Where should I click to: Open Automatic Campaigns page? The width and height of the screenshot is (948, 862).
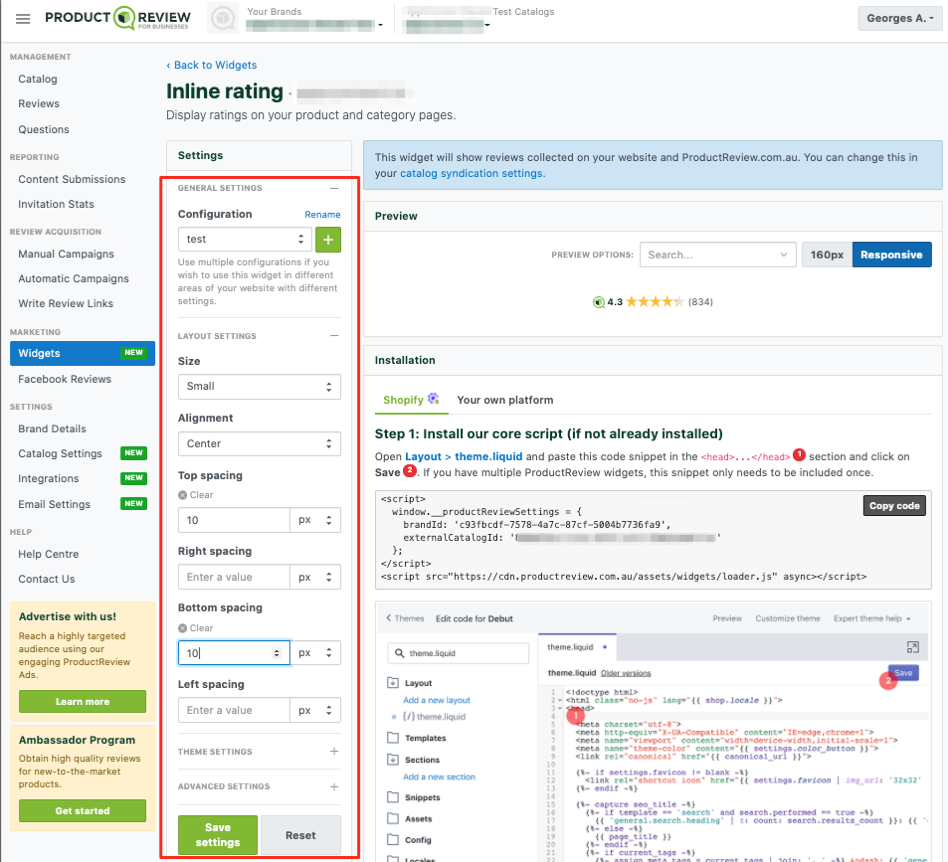click(x=73, y=279)
